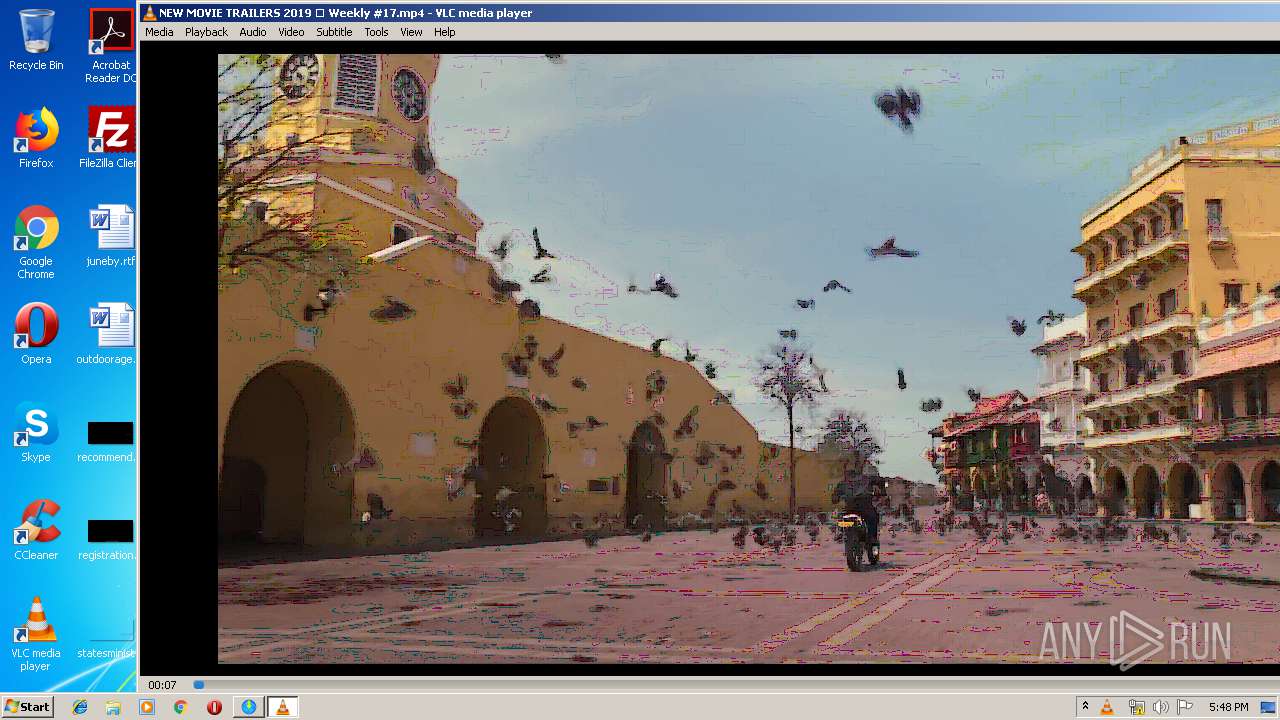
Task: Click the seek bar position handle
Action: pos(199,685)
